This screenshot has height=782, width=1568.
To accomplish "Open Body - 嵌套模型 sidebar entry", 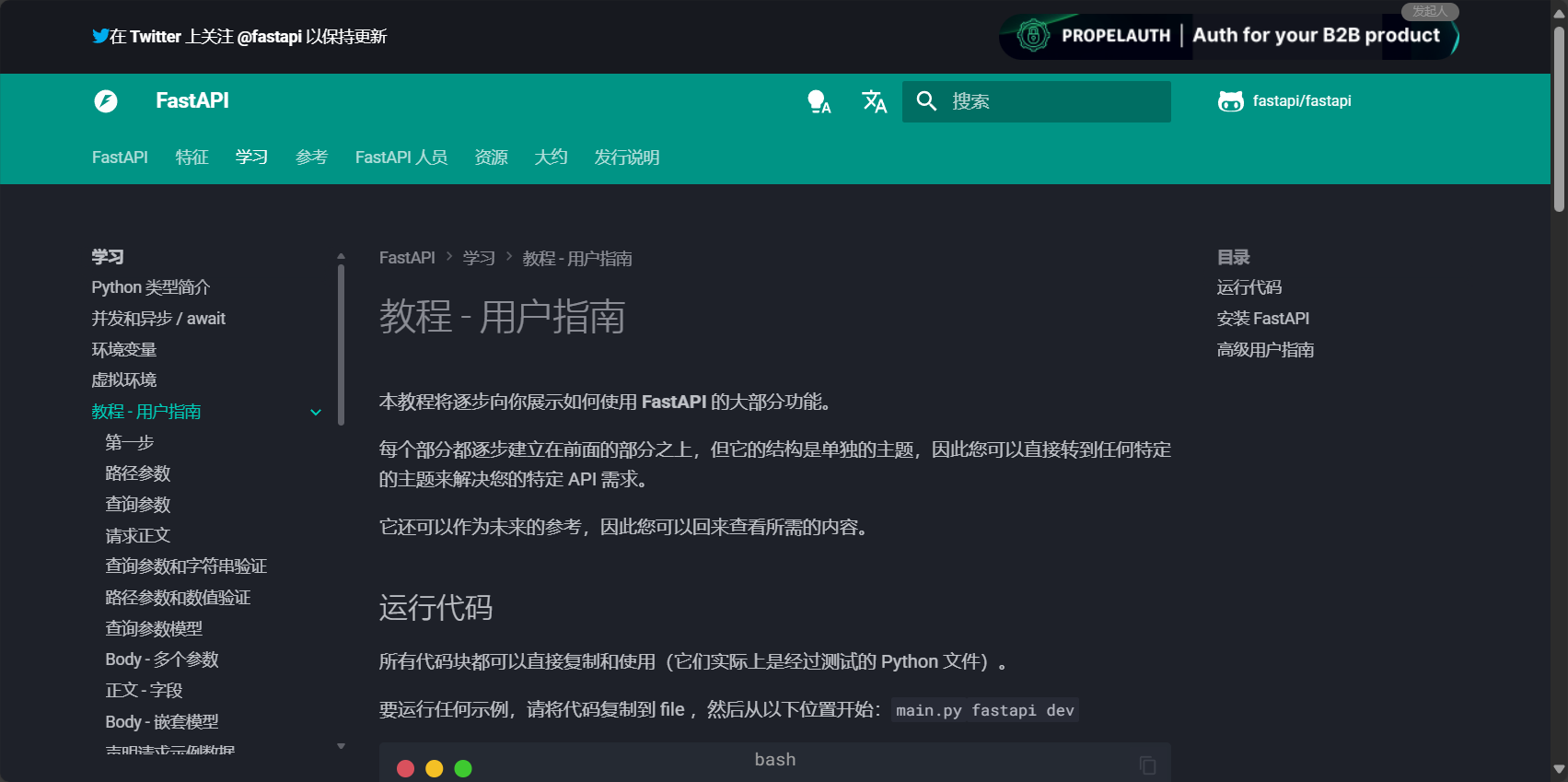I will coord(162,722).
